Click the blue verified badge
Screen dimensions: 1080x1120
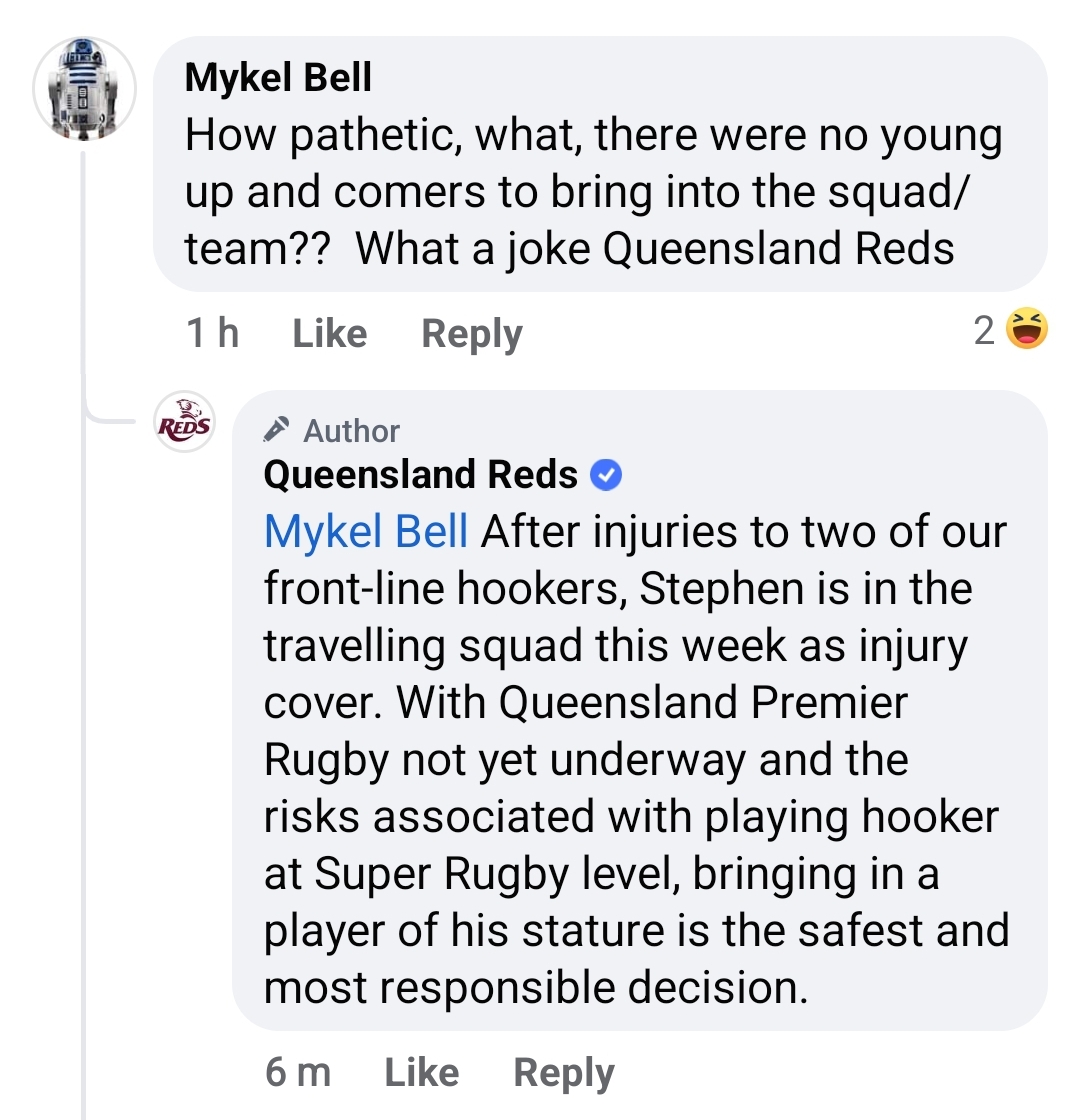pyautogui.click(x=606, y=476)
